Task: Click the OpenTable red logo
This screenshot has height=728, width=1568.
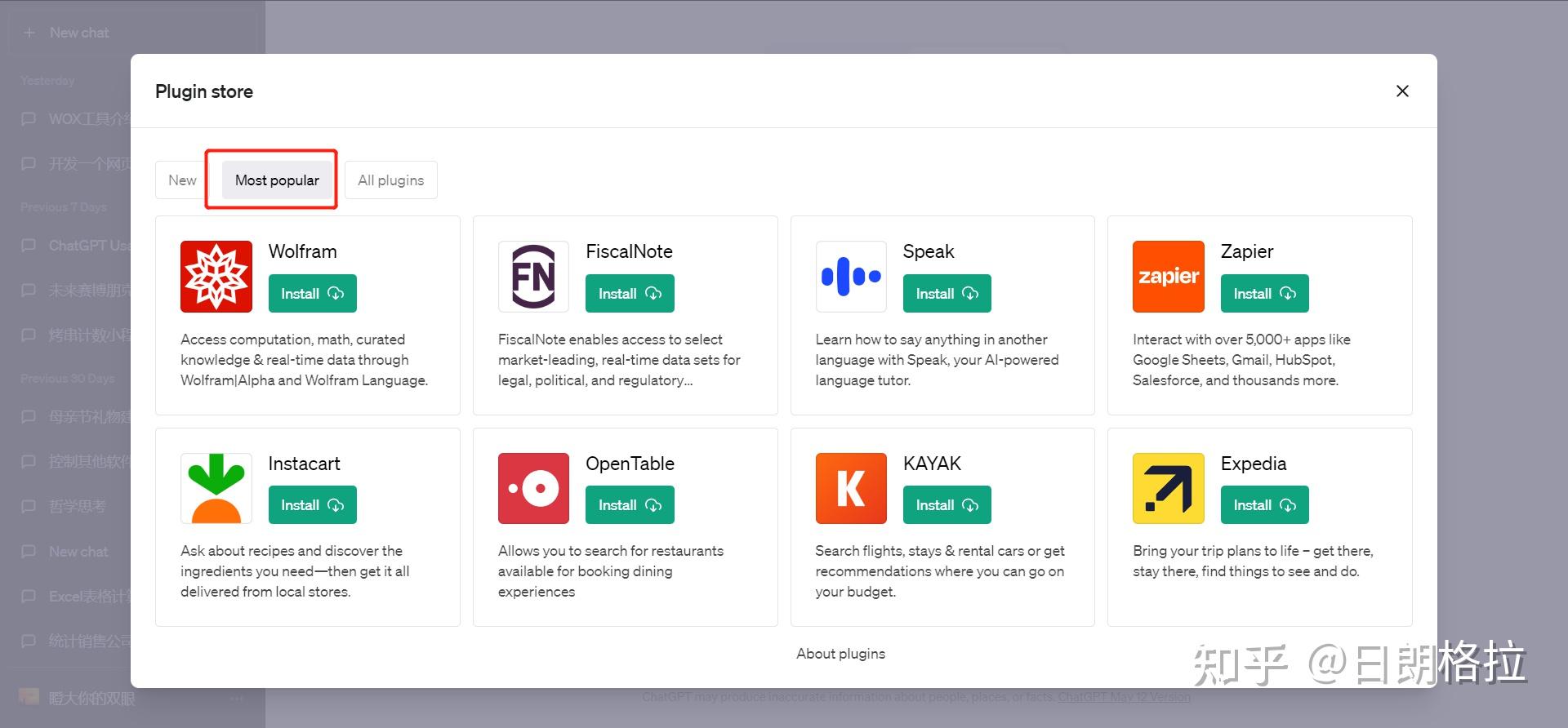Action: point(533,488)
